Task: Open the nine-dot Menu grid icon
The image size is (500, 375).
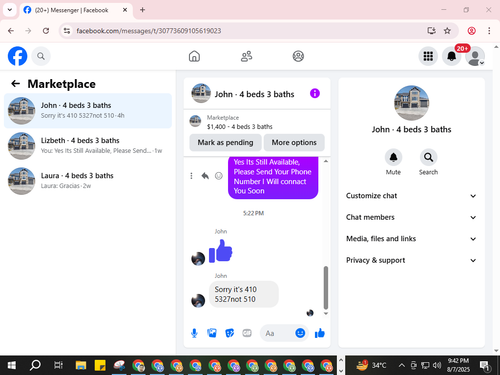Action: (x=428, y=56)
